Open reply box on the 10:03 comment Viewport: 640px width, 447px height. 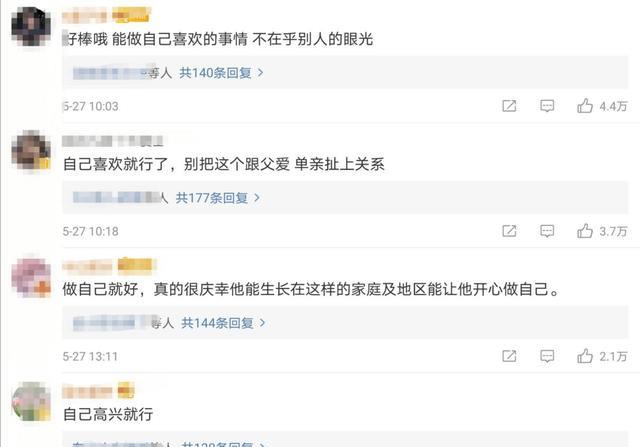pyautogui.click(x=547, y=106)
